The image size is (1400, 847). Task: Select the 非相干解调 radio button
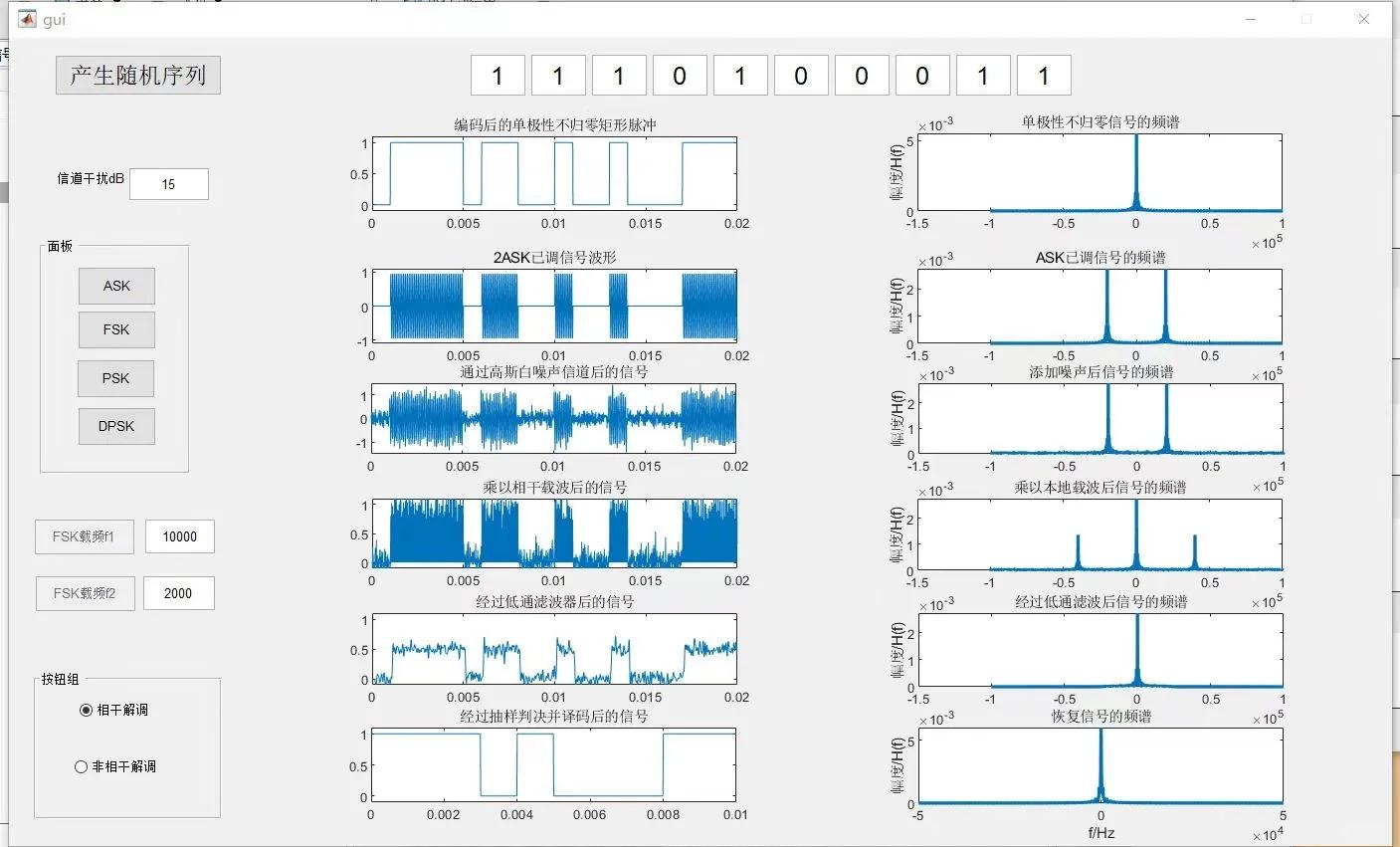82,766
